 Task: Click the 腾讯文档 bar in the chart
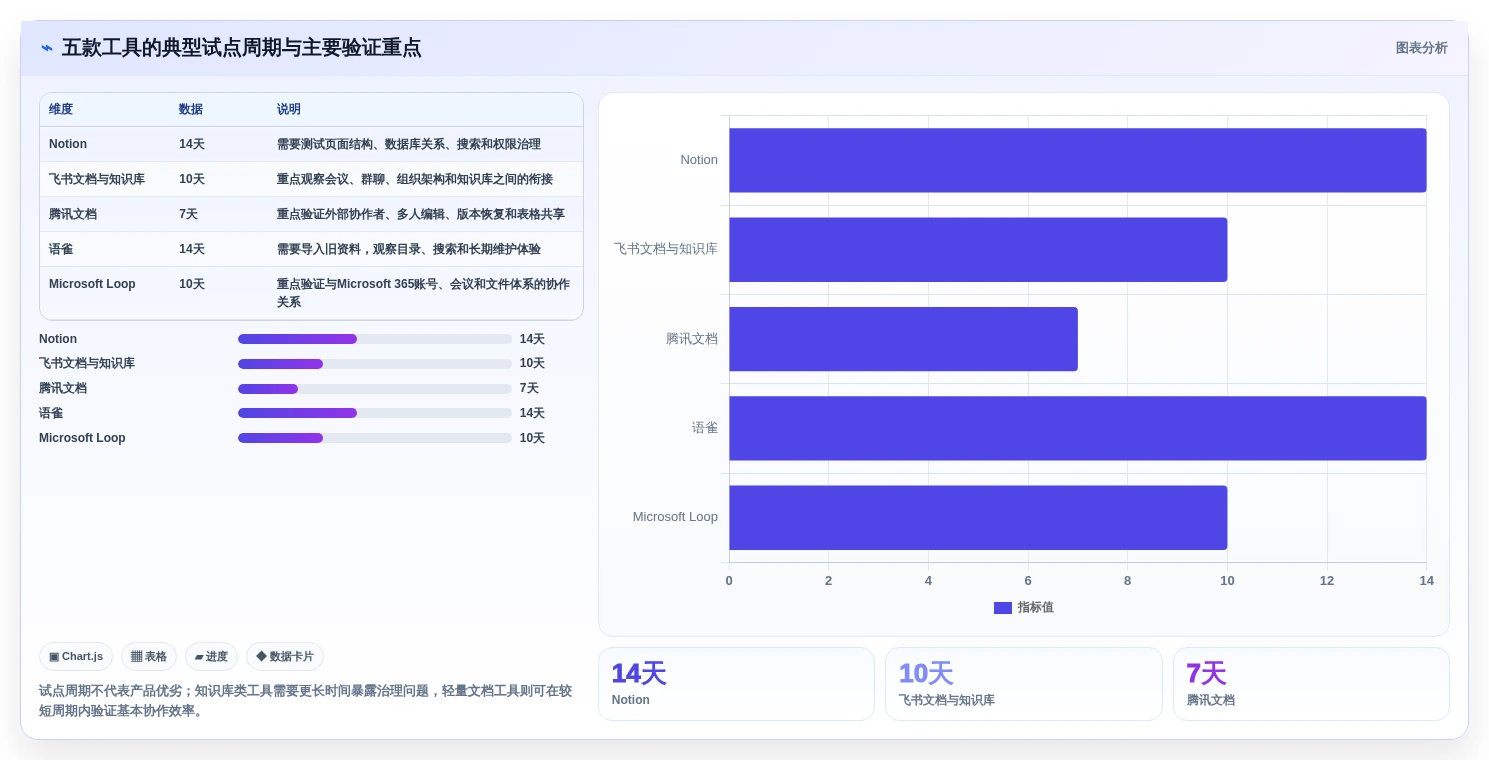click(x=903, y=339)
